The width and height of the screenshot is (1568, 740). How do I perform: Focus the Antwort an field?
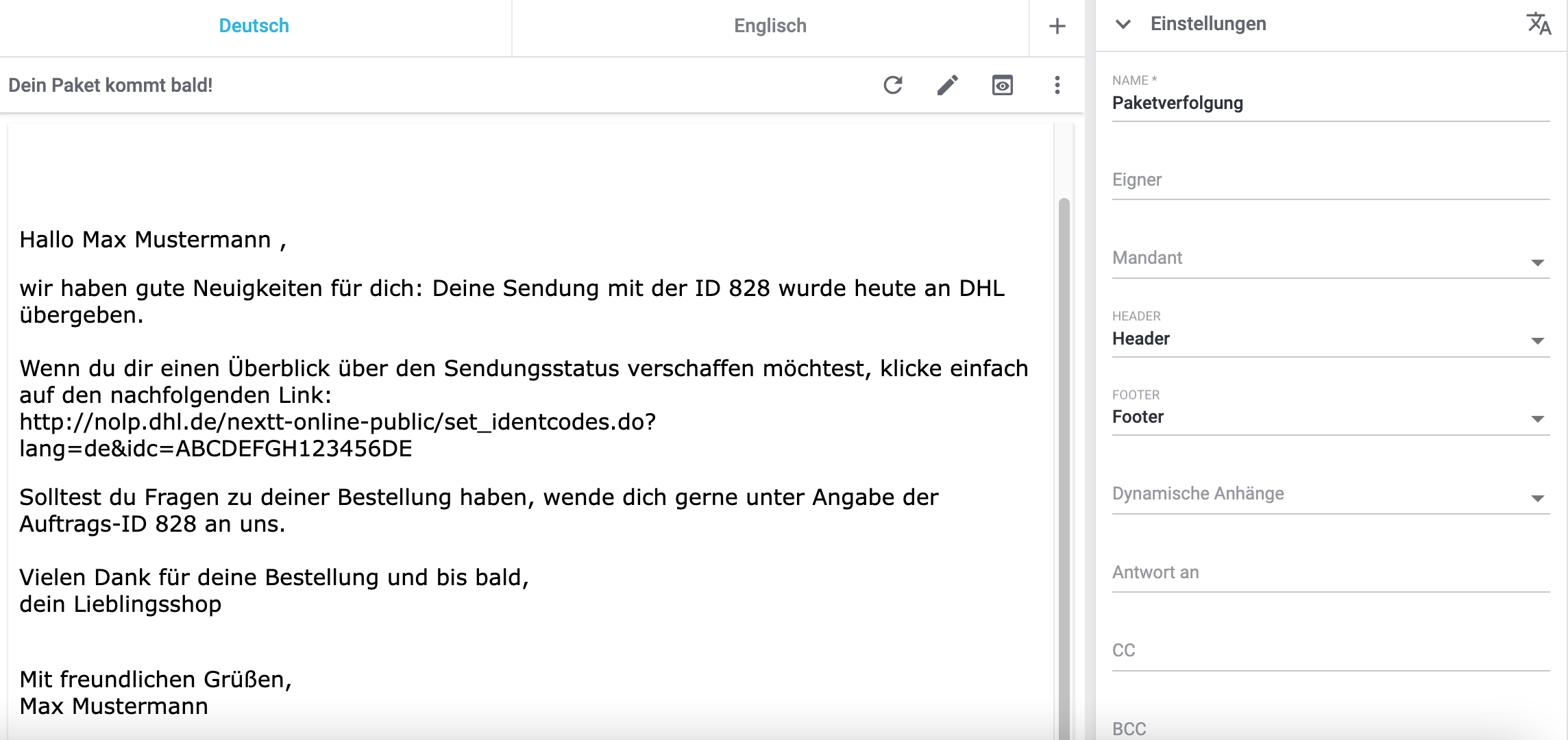1330,573
